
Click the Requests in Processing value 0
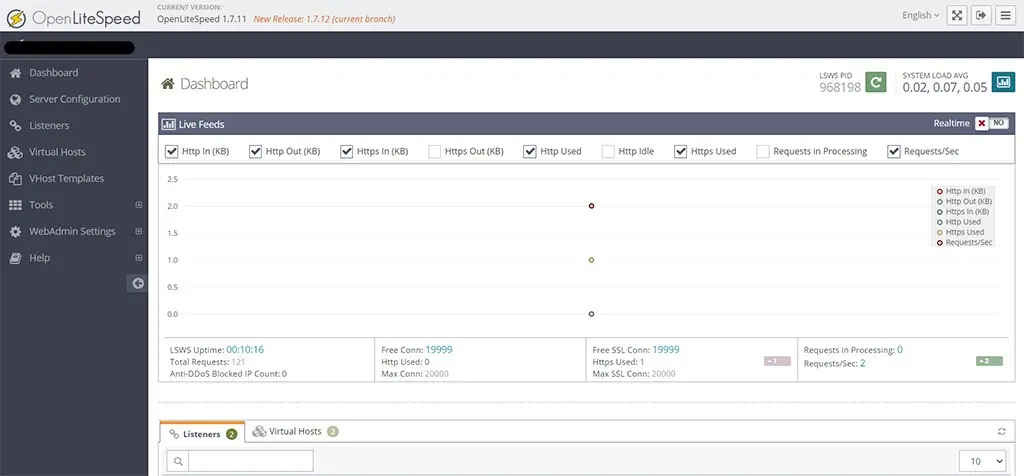click(x=899, y=350)
